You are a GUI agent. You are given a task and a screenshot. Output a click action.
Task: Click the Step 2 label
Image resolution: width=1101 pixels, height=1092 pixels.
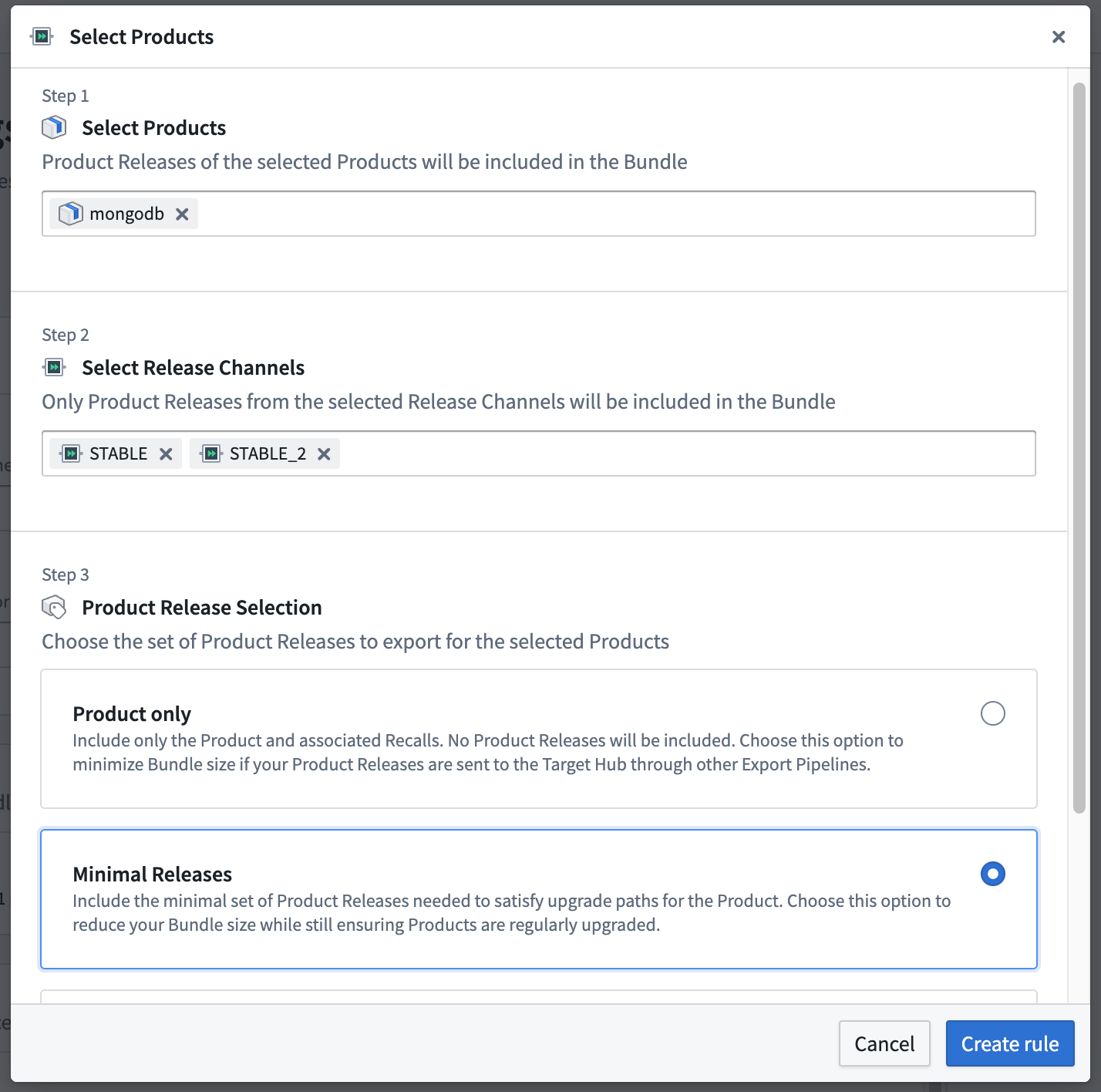click(66, 335)
